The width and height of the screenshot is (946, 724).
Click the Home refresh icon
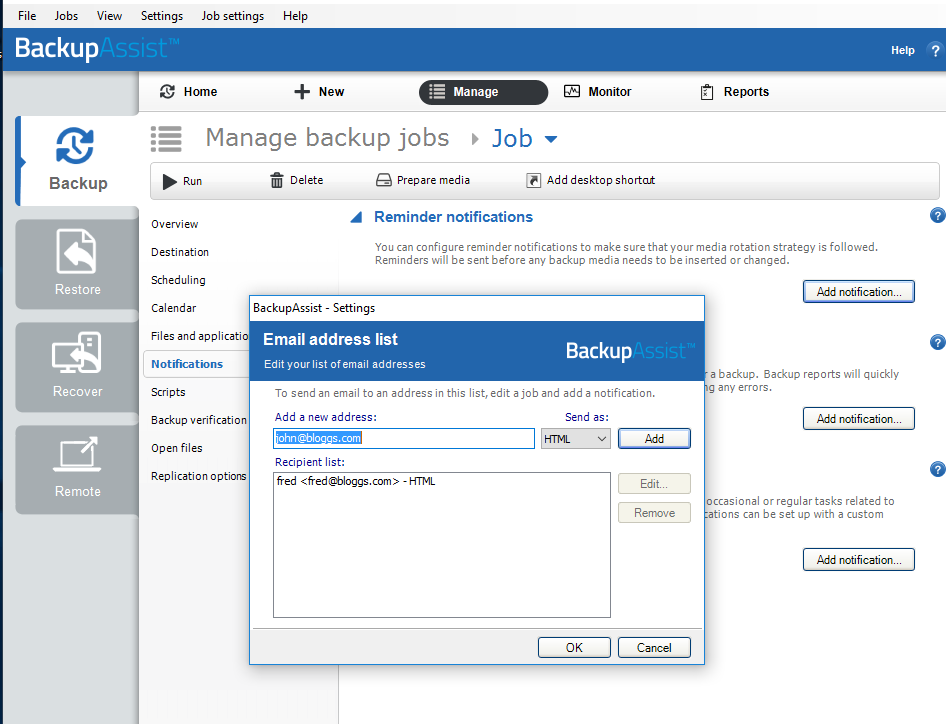[167, 92]
